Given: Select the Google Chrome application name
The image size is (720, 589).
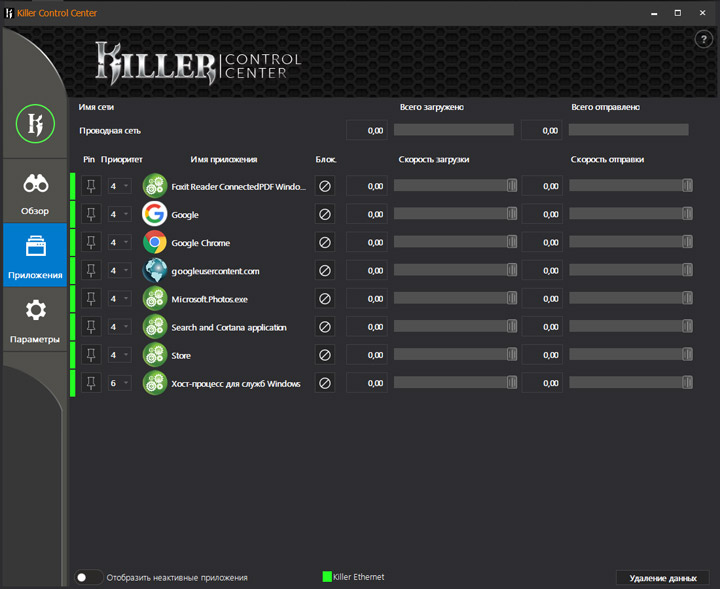Looking at the screenshot, I should click(x=201, y=243).
